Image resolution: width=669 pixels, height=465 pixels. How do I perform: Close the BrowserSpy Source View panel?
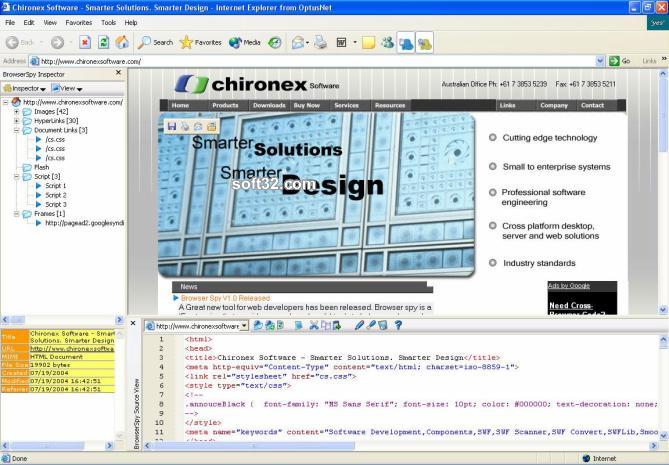133,323
